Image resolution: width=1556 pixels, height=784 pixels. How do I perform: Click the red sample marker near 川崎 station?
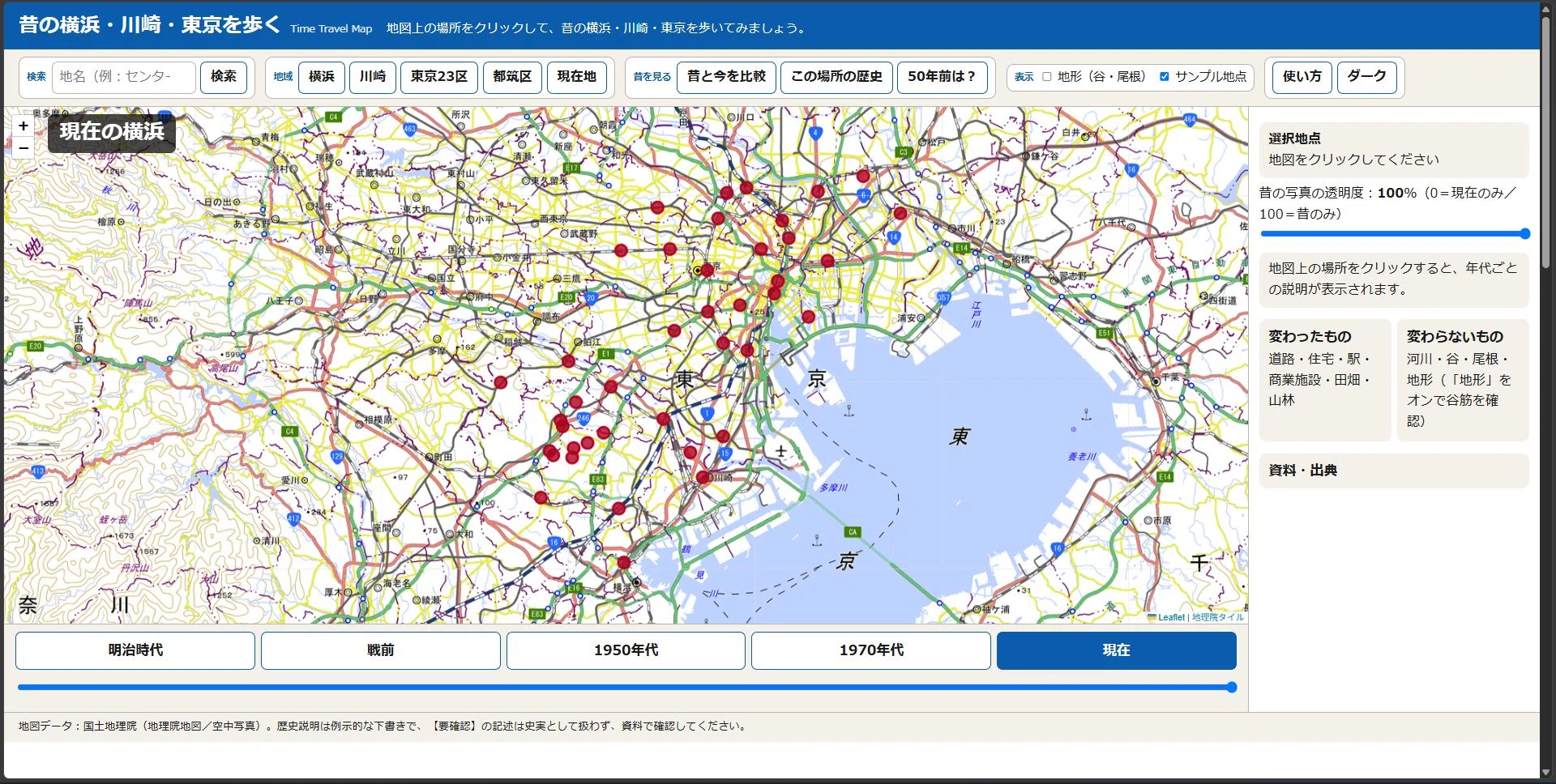tap(703, 478)
